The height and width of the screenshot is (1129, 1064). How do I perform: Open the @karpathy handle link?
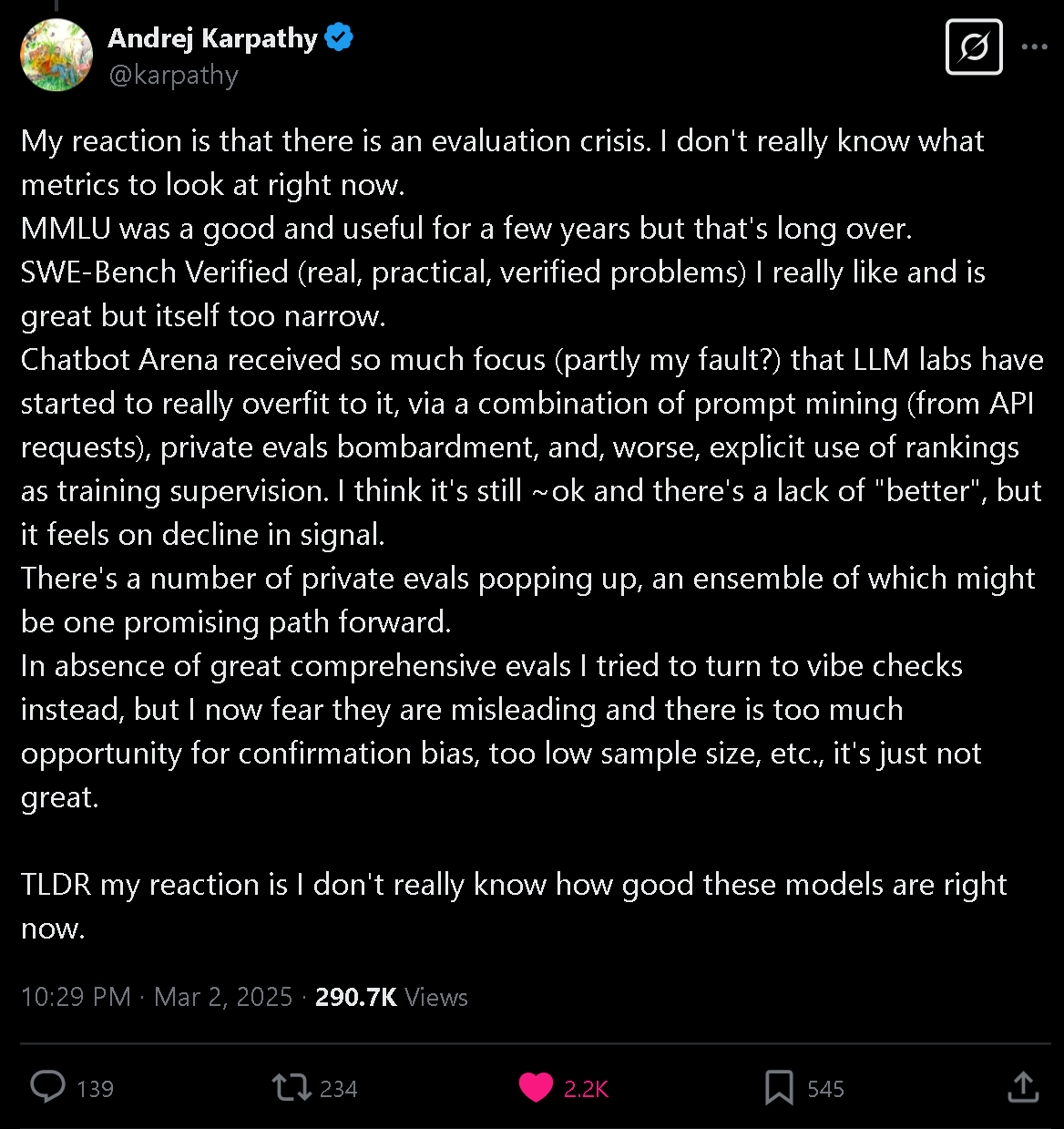(173, 75)
